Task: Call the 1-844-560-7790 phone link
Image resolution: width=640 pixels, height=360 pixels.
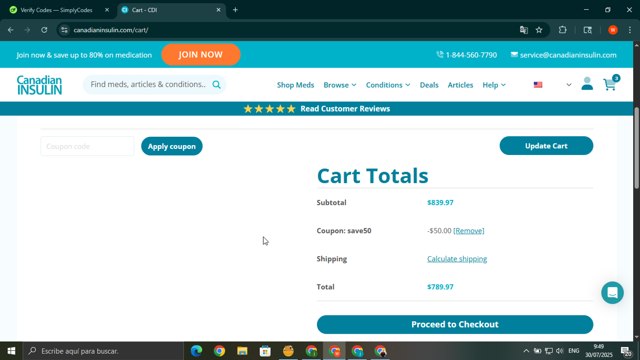Action: click(467, 55)
